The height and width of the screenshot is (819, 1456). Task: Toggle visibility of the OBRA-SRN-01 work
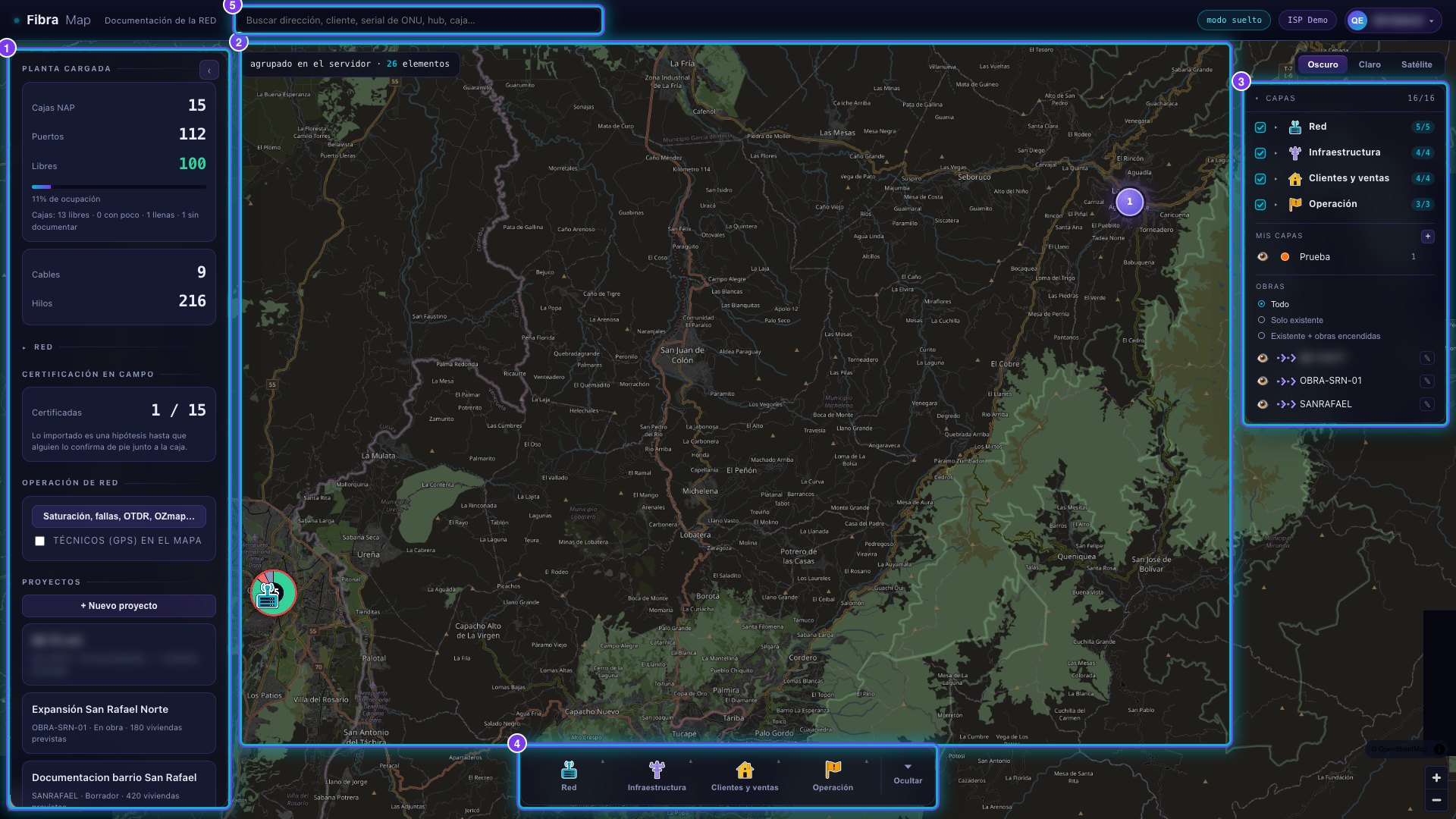click(1263, 381)
